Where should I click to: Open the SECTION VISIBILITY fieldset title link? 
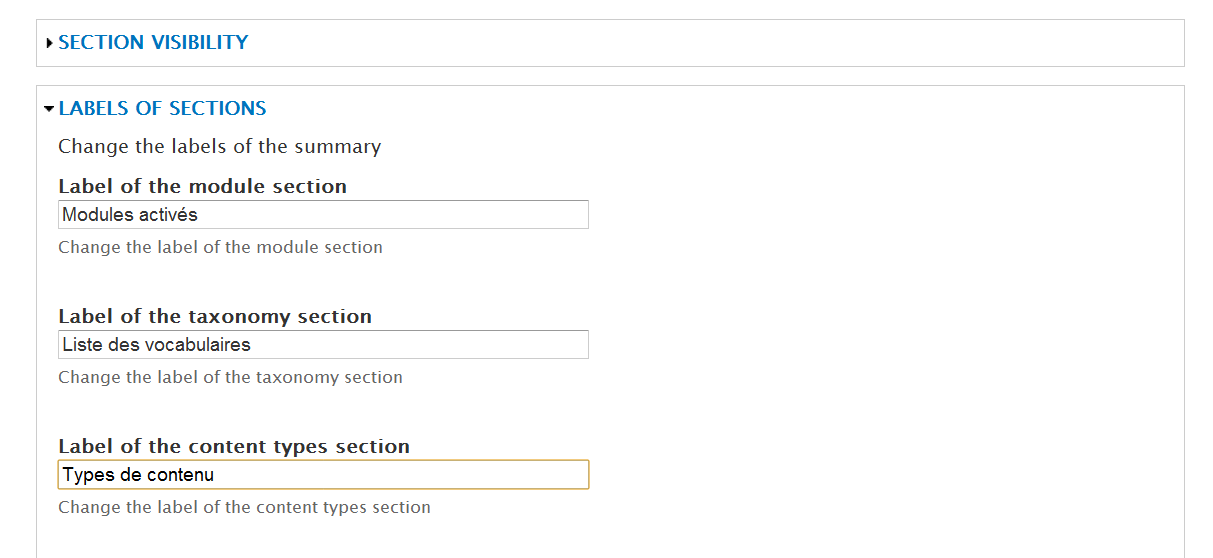153,43
